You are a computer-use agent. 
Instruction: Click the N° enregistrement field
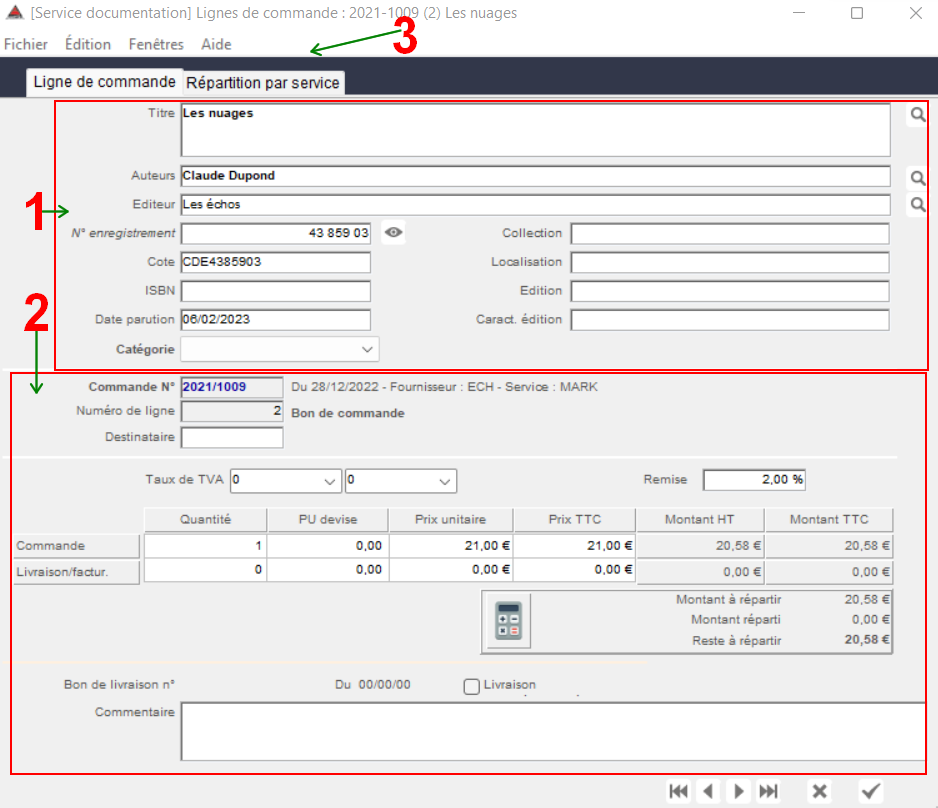tap(276, 233)
